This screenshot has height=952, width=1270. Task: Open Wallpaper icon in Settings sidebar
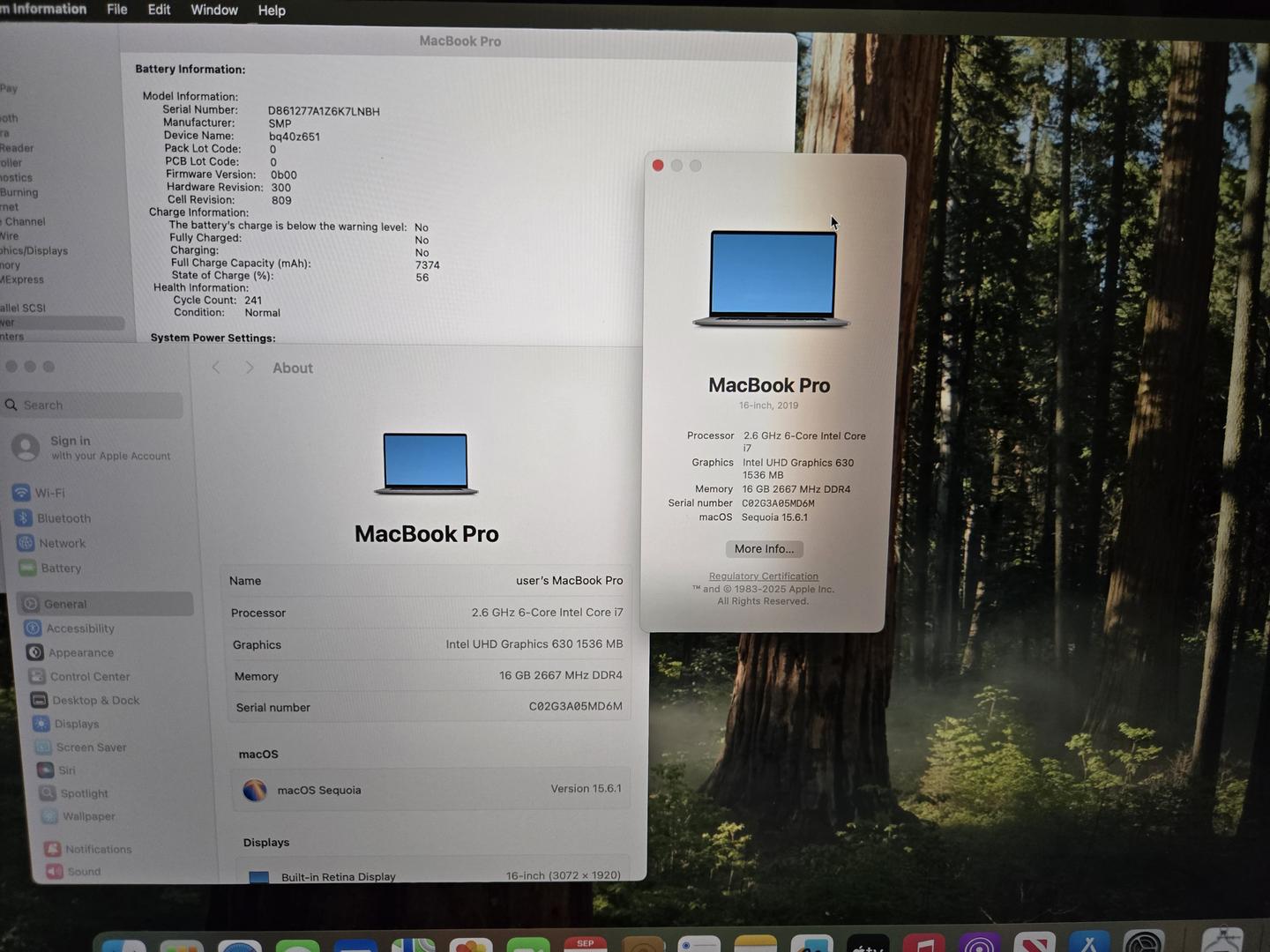click(x=49, y=816)
